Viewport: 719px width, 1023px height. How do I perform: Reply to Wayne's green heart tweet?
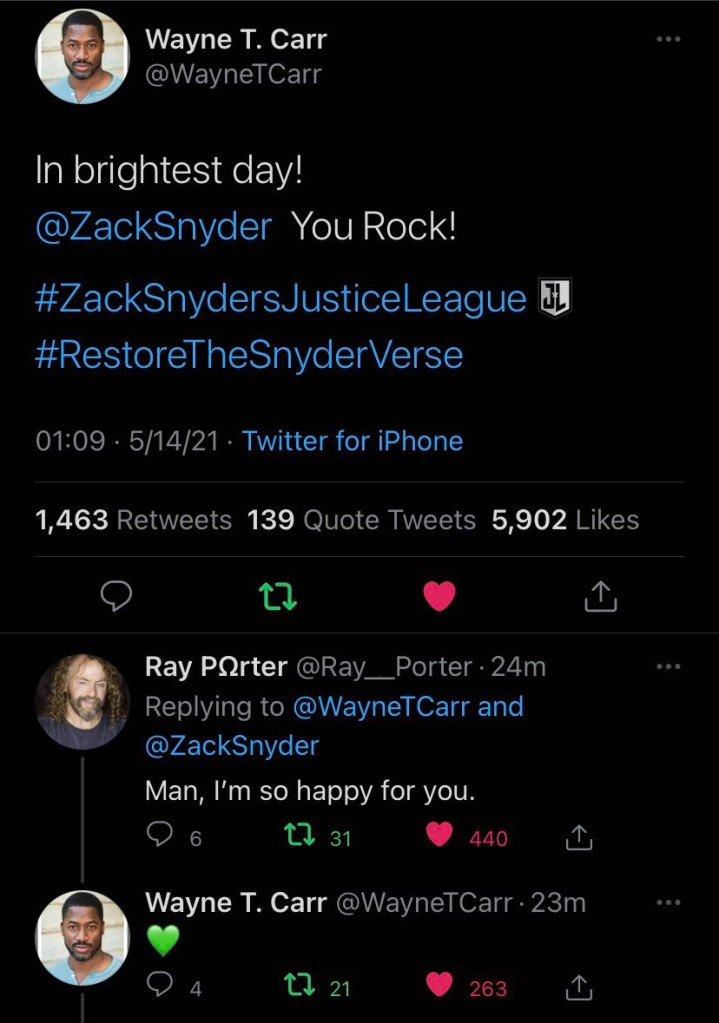162,987
